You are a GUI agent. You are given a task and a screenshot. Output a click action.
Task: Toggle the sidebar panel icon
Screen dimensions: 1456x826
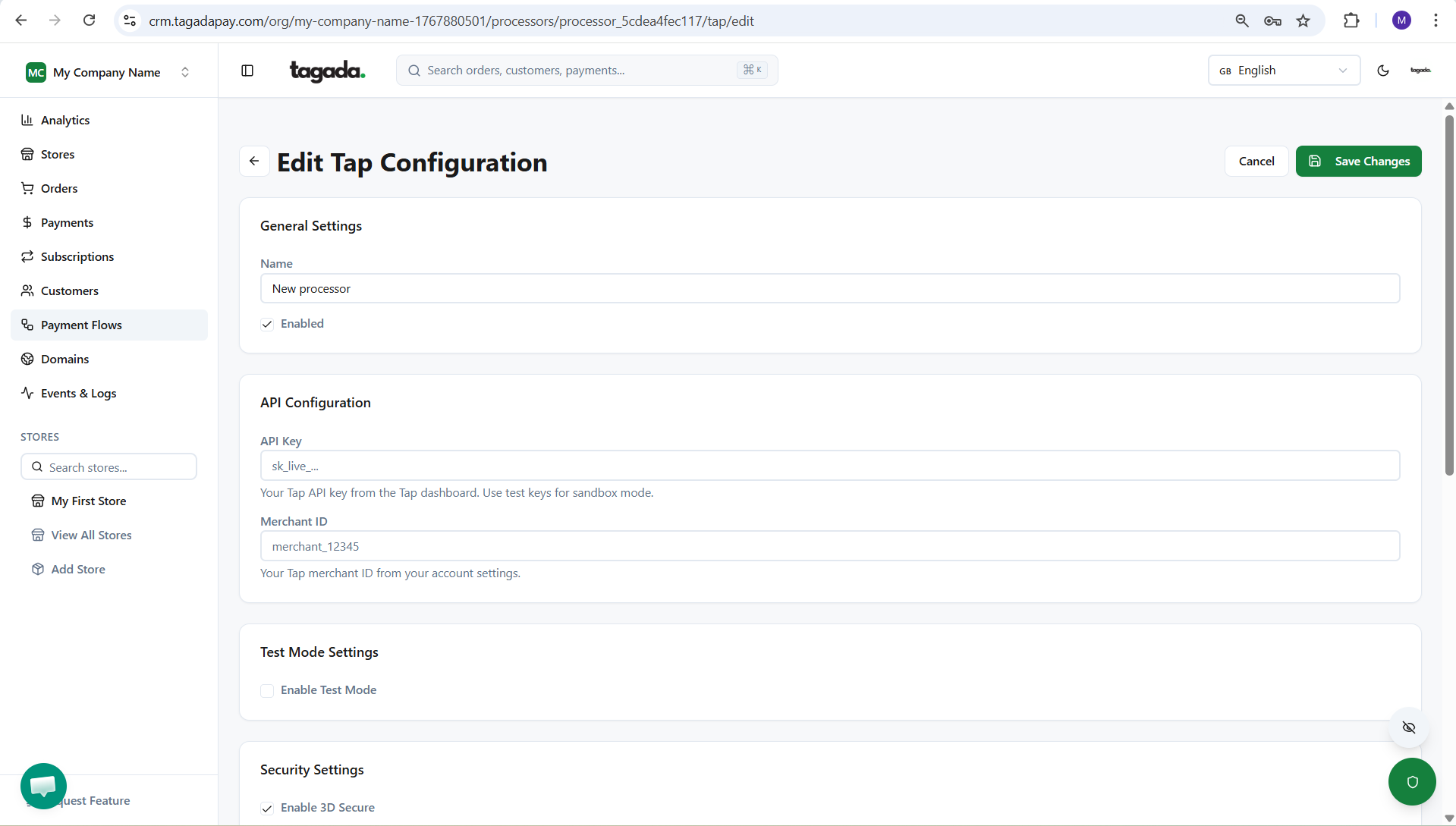click(247, 71)
